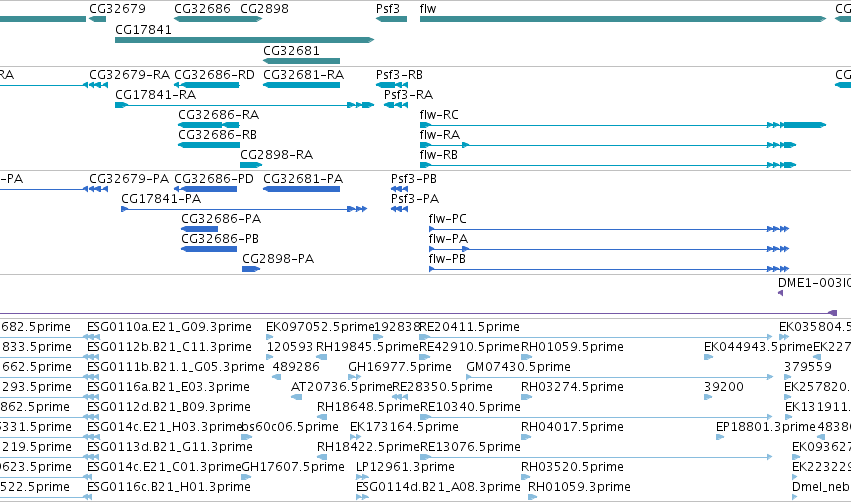
Task: Select transcript CG32686-RD
Action: pos(214,74)
